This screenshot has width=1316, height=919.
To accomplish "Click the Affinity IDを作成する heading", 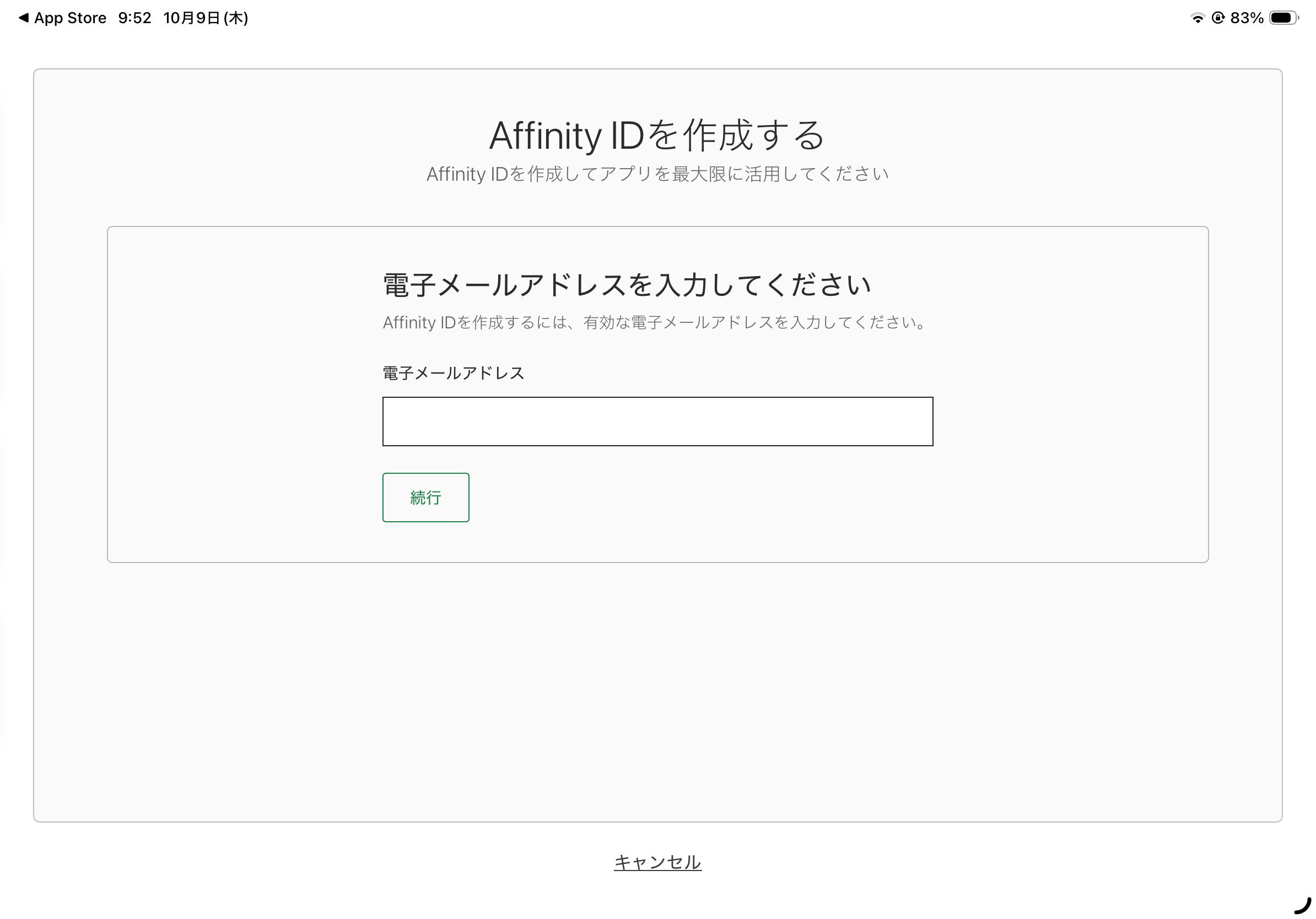I will [x=657, y=136].
